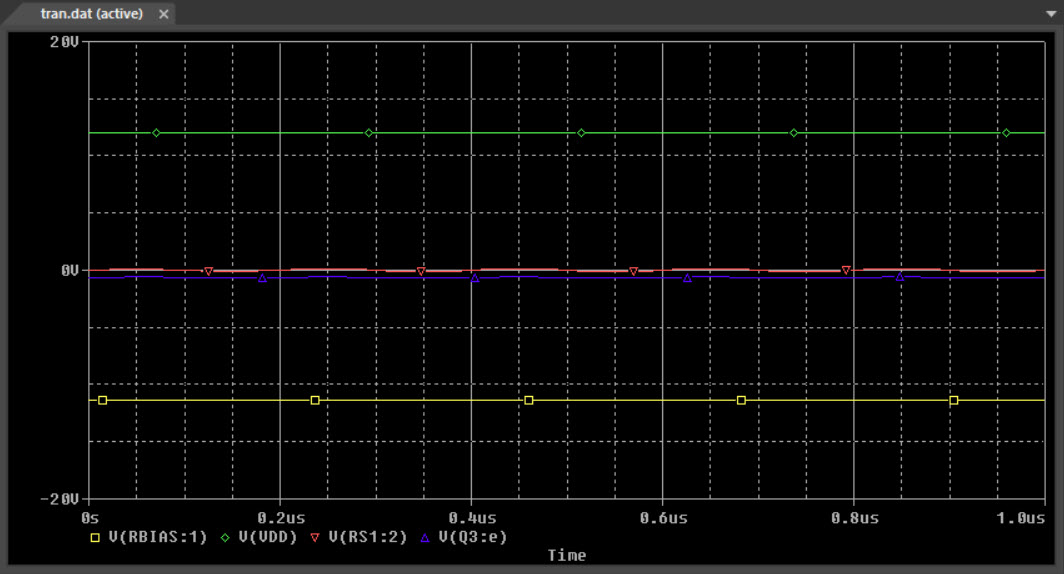The image size is (1064, 574).
Task: Click the 0.8us tick label on time axis
Action: pos(855,518)
